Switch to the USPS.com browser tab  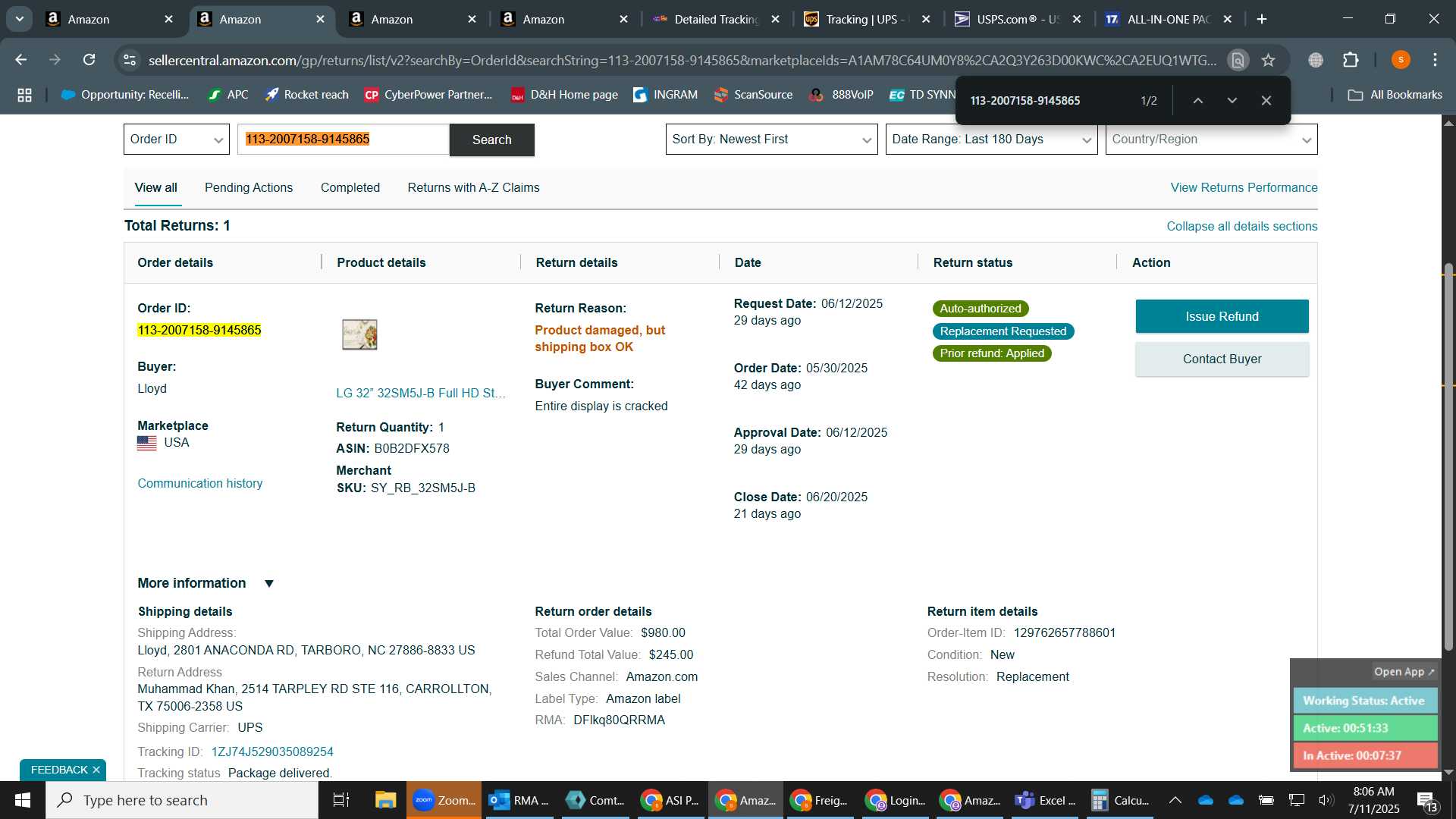(1016, 20)
